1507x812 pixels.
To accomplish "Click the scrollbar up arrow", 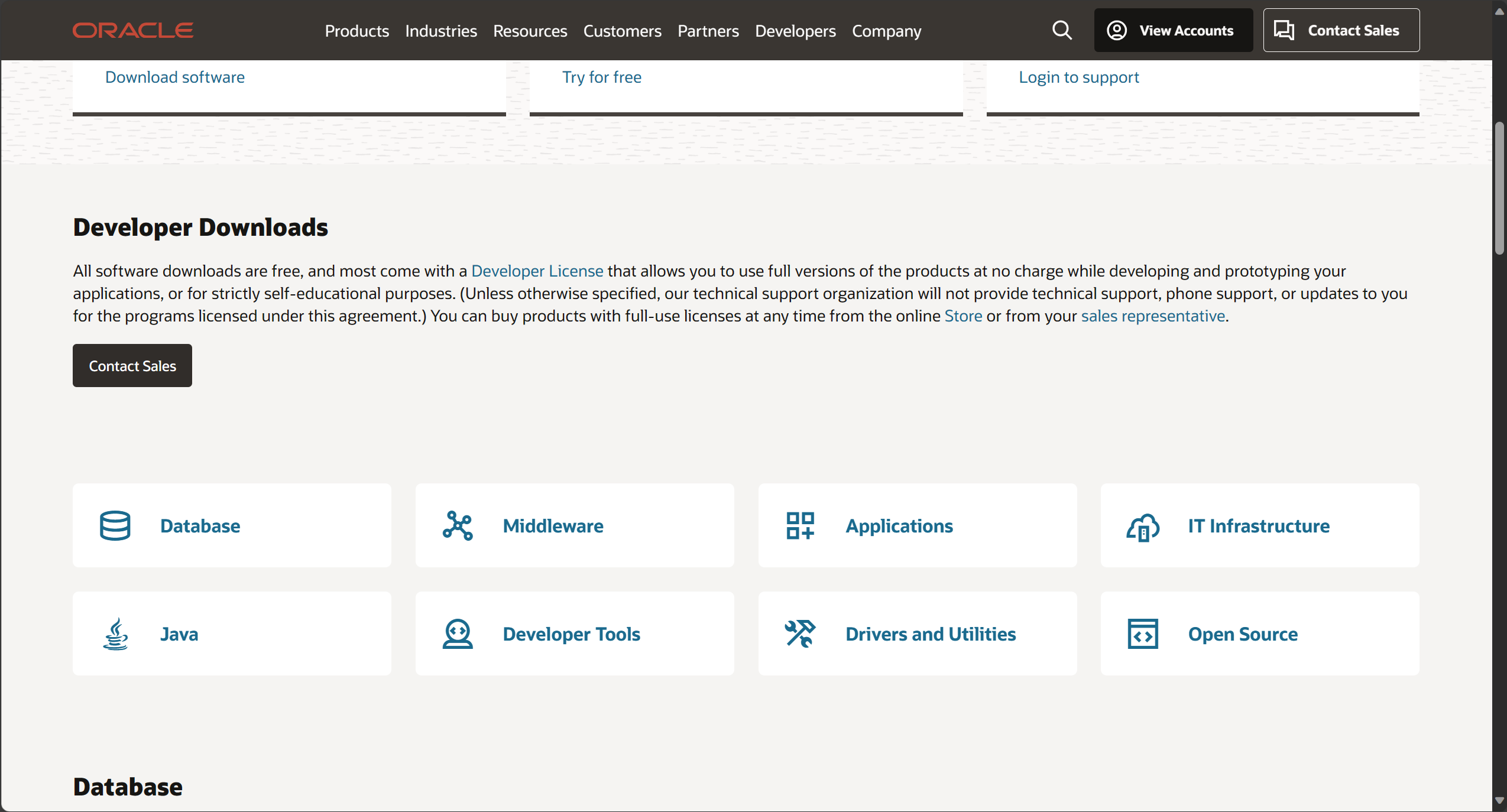I will (x=1499, y=11).
